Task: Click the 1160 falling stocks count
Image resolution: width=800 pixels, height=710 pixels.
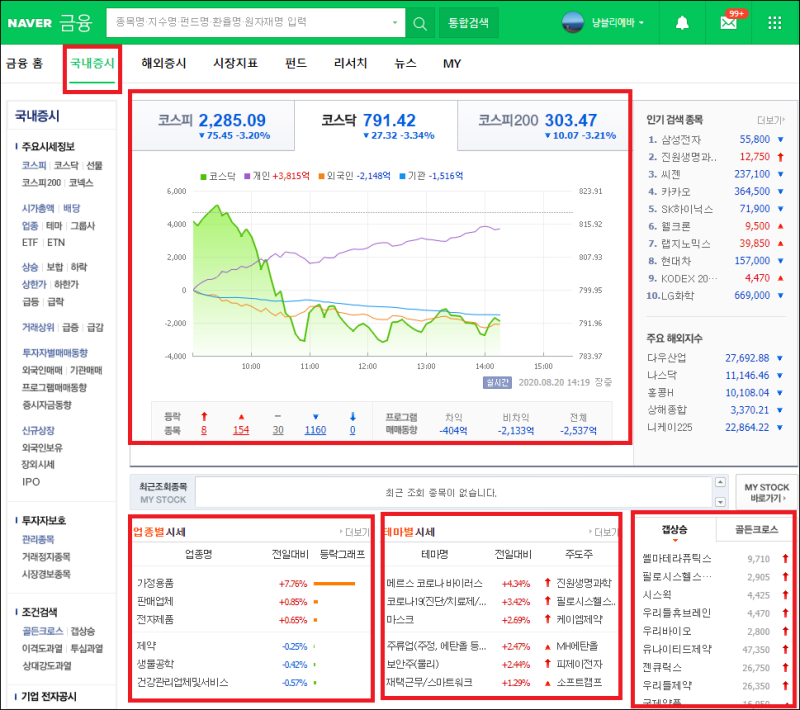Action: [x=315, y=430]
